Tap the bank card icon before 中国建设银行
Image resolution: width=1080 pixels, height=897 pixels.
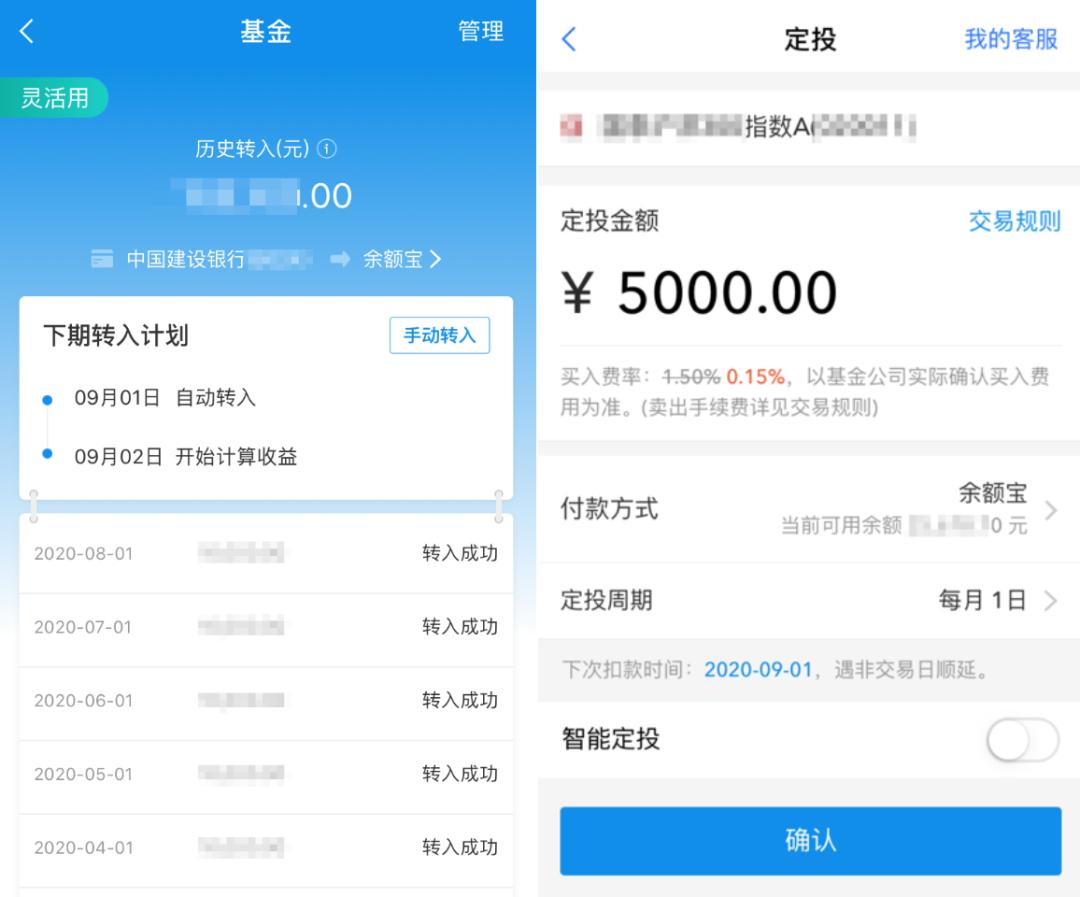point(102,259)
